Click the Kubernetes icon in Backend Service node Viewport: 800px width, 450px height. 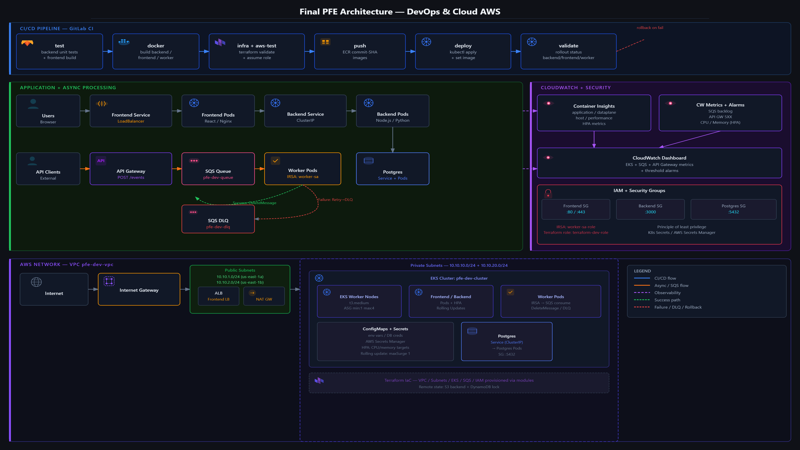click(x=276, y=103)
